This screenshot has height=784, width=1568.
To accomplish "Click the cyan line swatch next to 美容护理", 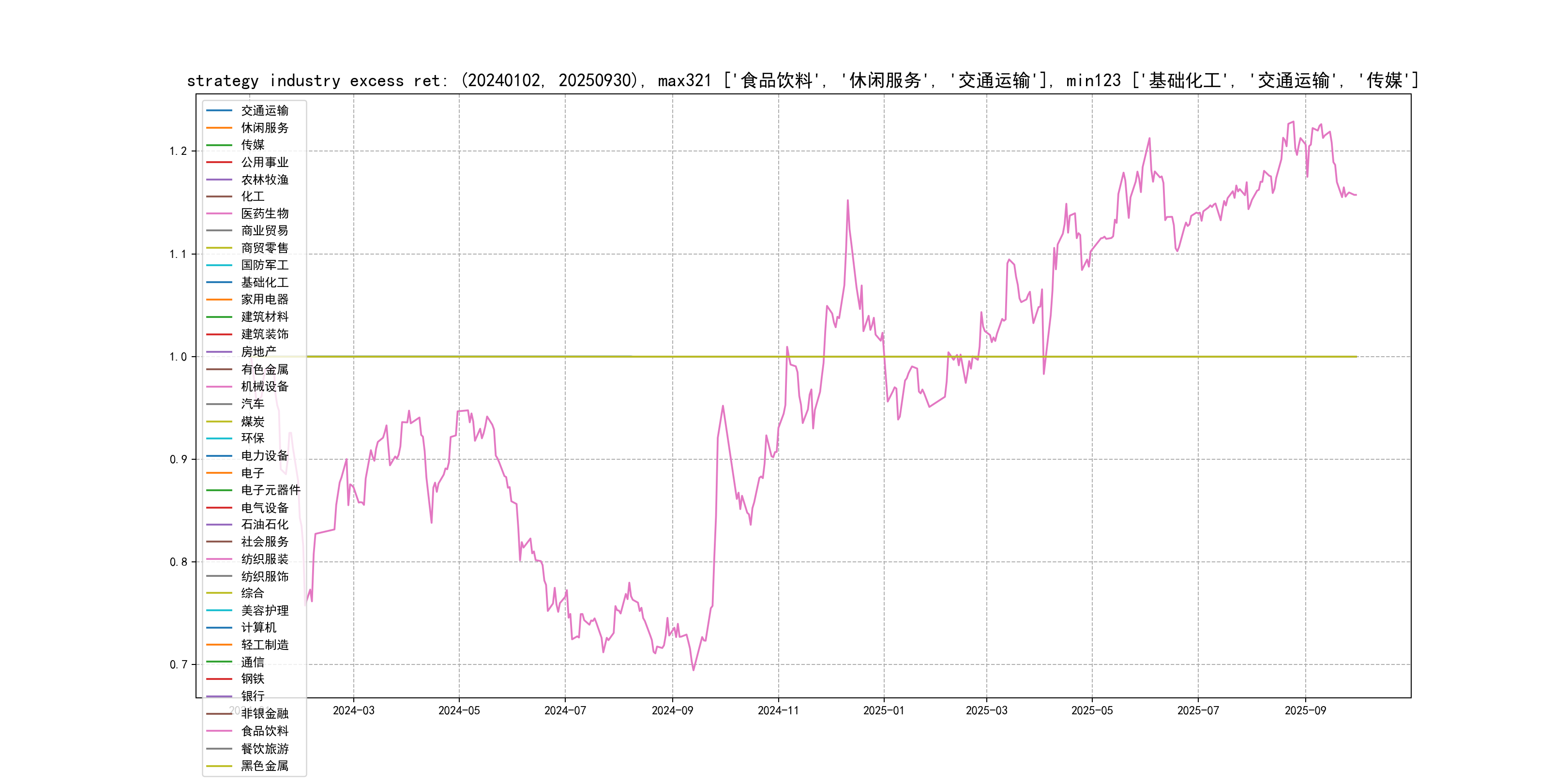I will click(219, 610).
